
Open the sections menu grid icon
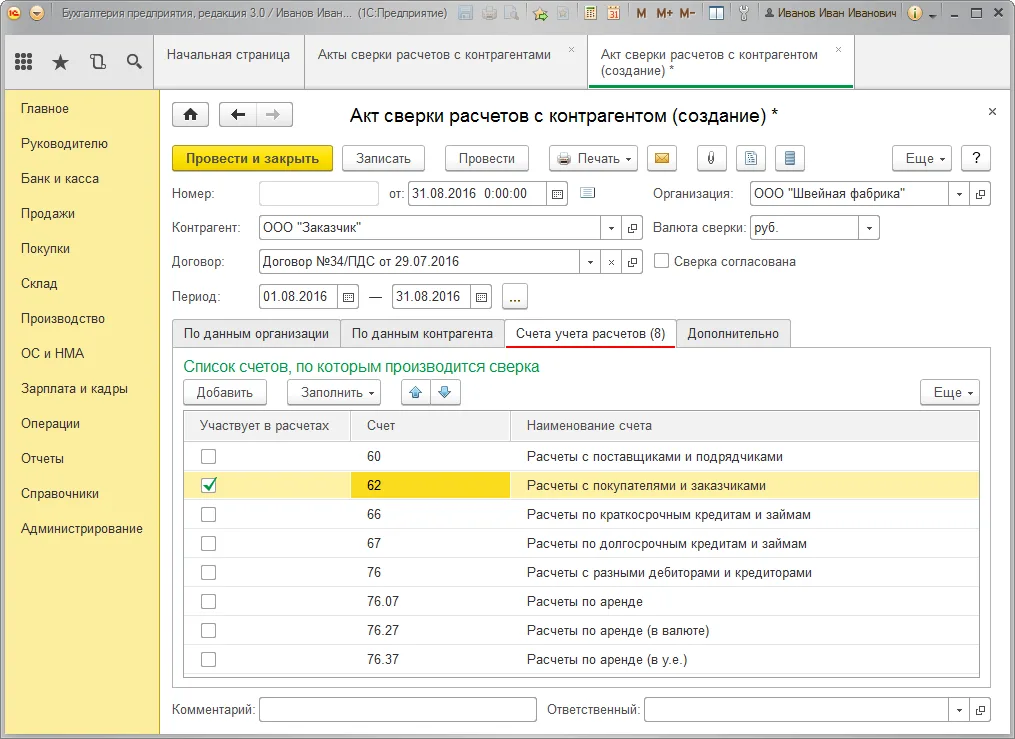pyautogui.click(x=24, y=62)
